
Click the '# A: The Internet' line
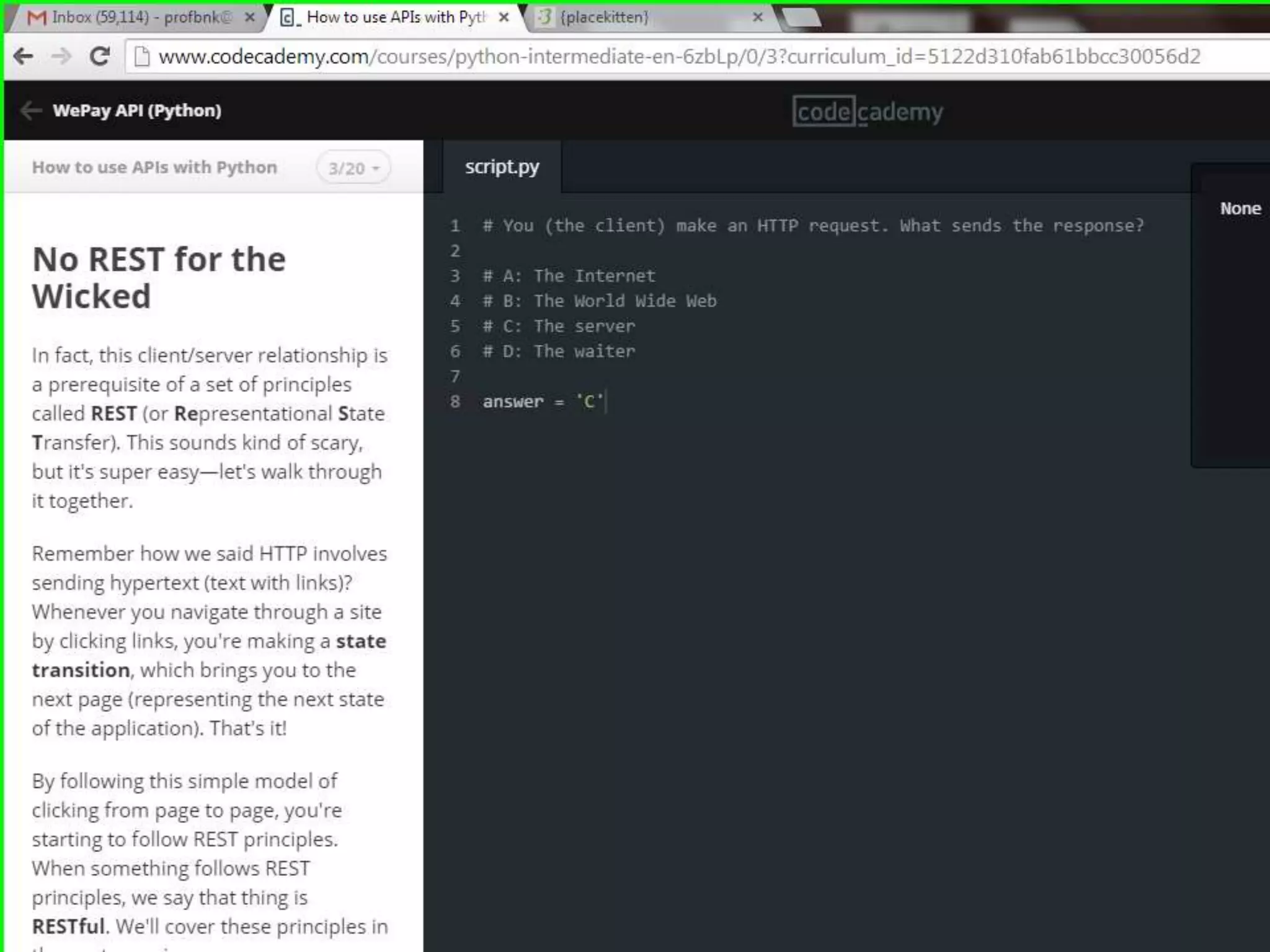point(569,276)
